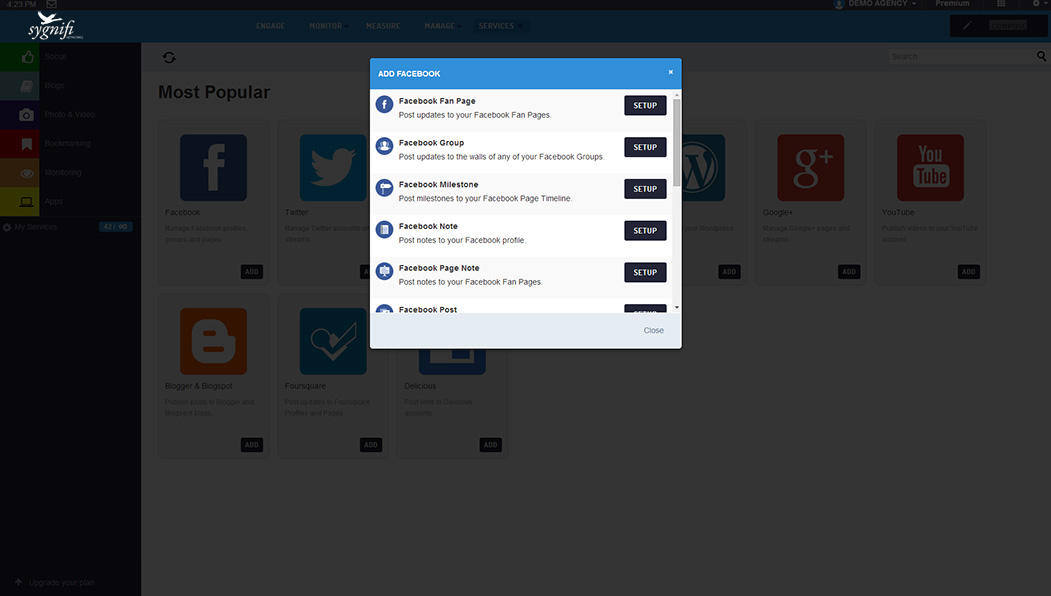
Task: Dismiss dialog with the X in header
Action: coord(670,72)
